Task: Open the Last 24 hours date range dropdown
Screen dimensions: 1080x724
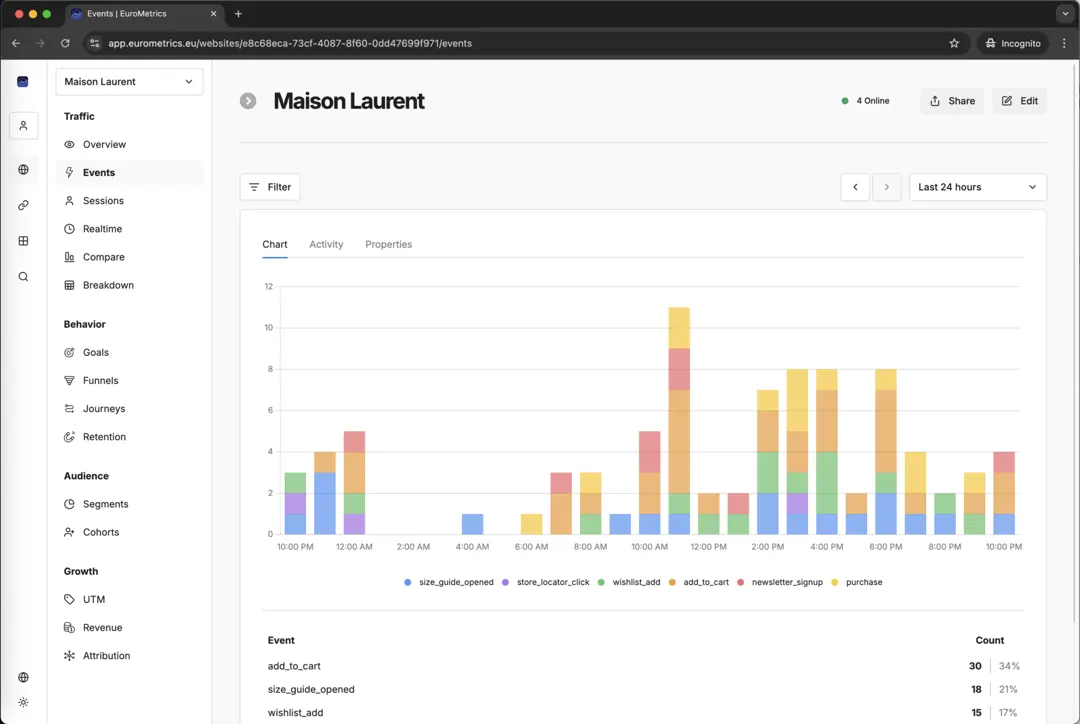Action: coord(977,187)
